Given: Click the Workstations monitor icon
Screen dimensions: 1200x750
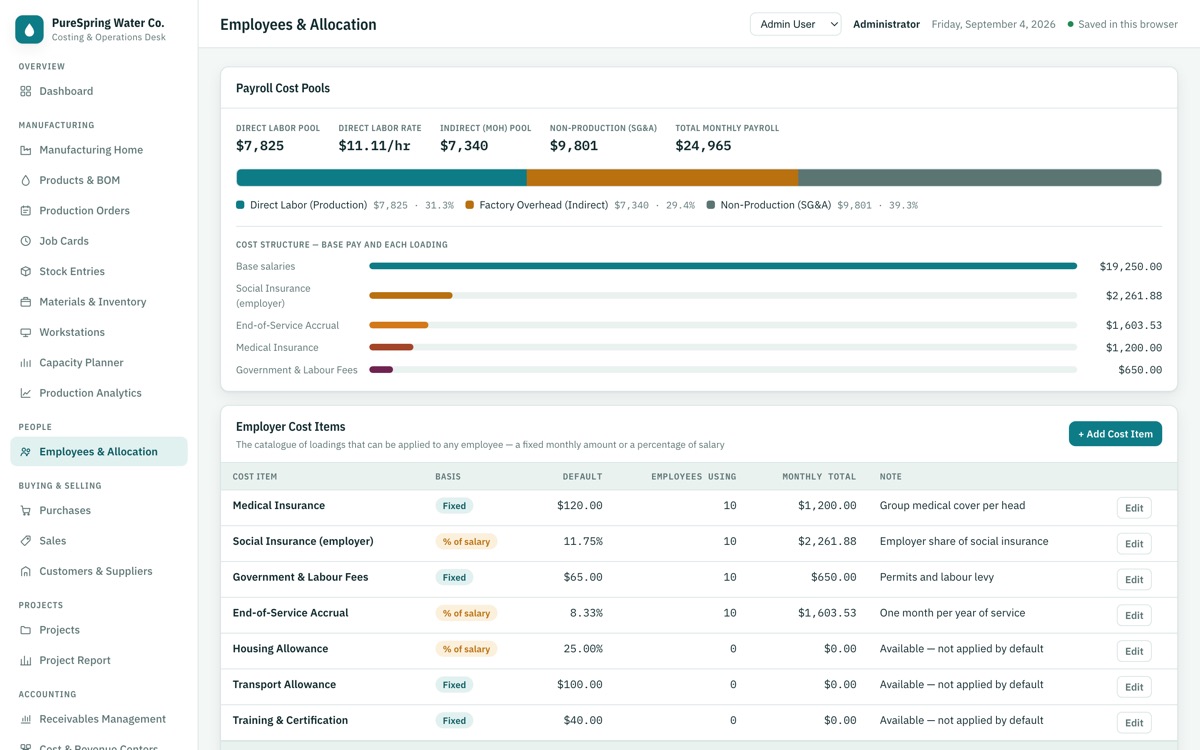Looking at the screenshot, I should pyautogui.click(x=26, y=332).
